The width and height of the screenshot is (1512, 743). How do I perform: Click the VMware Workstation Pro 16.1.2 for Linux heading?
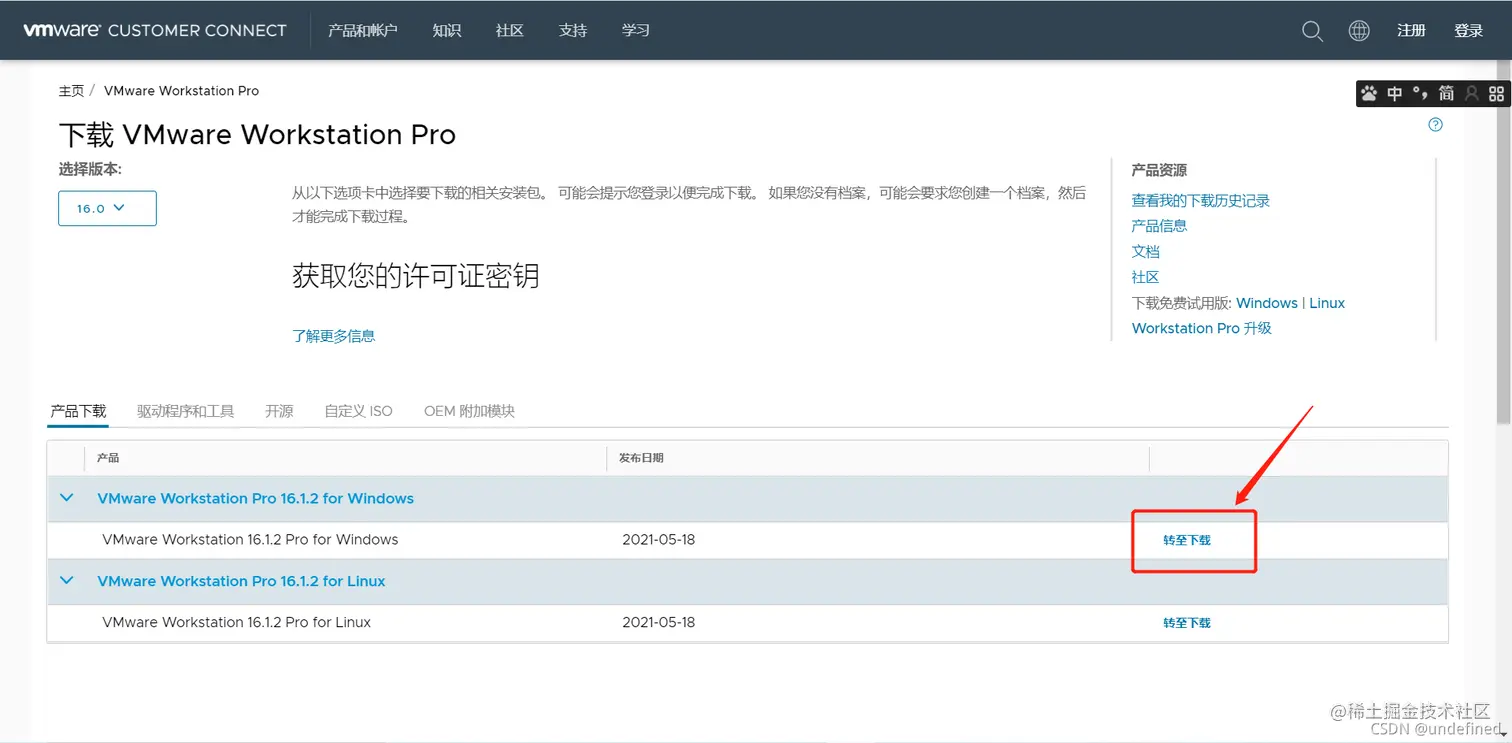coord(241,581)
